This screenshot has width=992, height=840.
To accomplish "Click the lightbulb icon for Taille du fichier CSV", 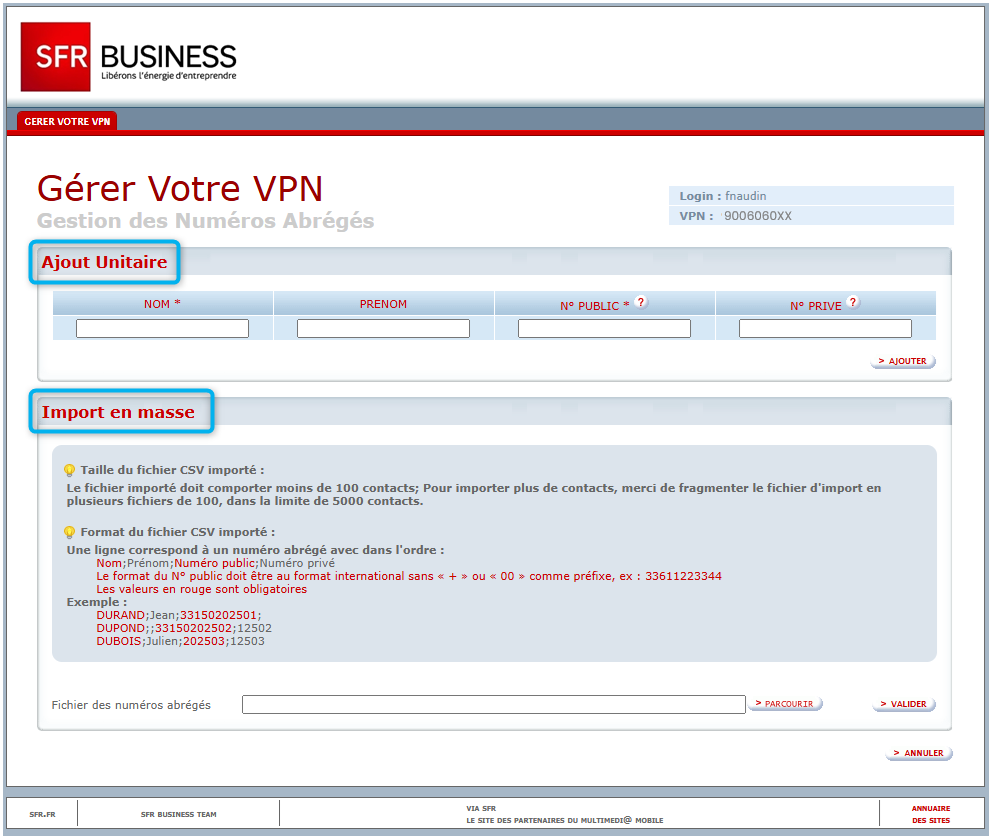I will pos(70,471).
